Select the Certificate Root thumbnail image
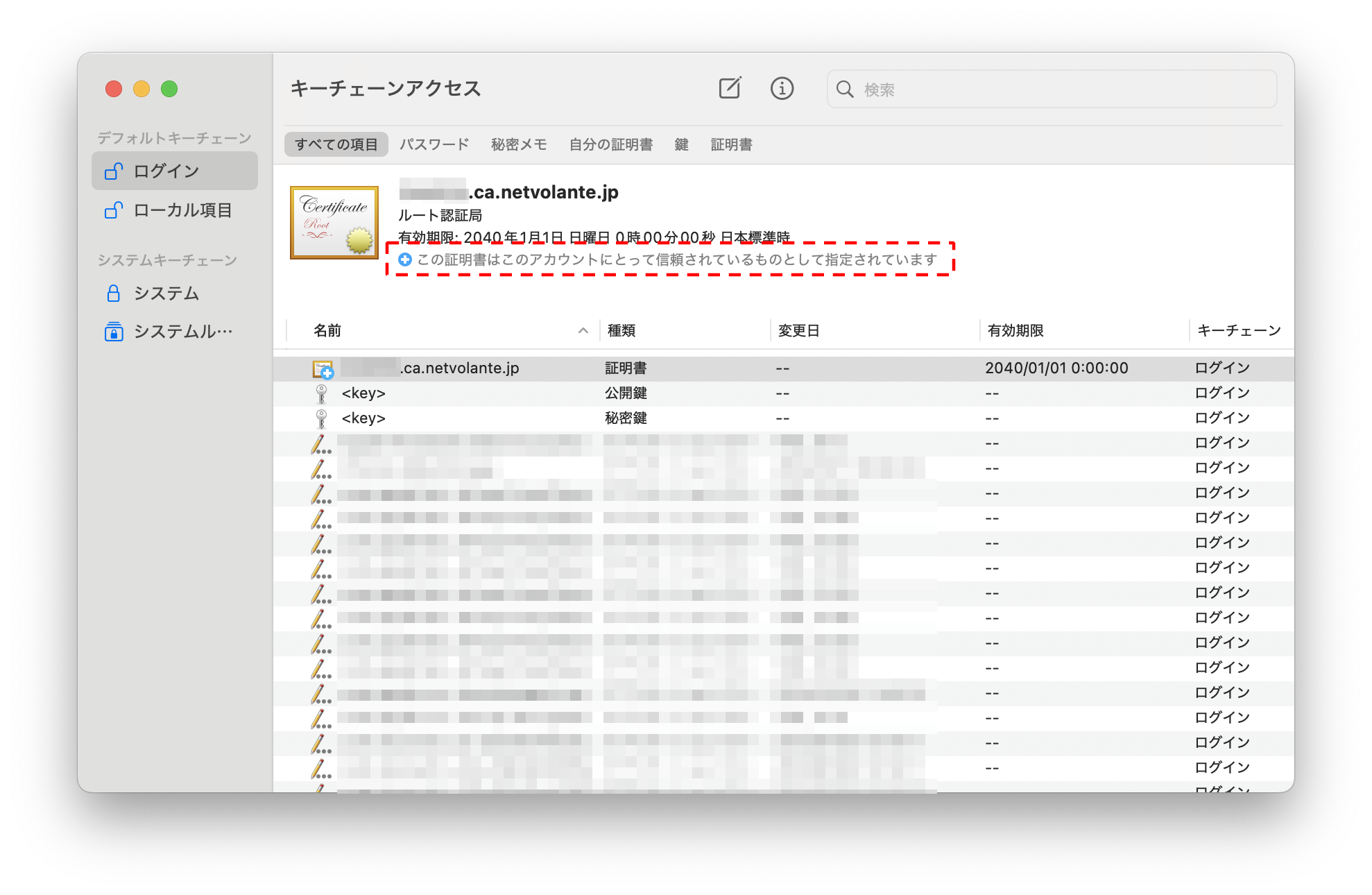1372x895 pixels. pos(334,223)
